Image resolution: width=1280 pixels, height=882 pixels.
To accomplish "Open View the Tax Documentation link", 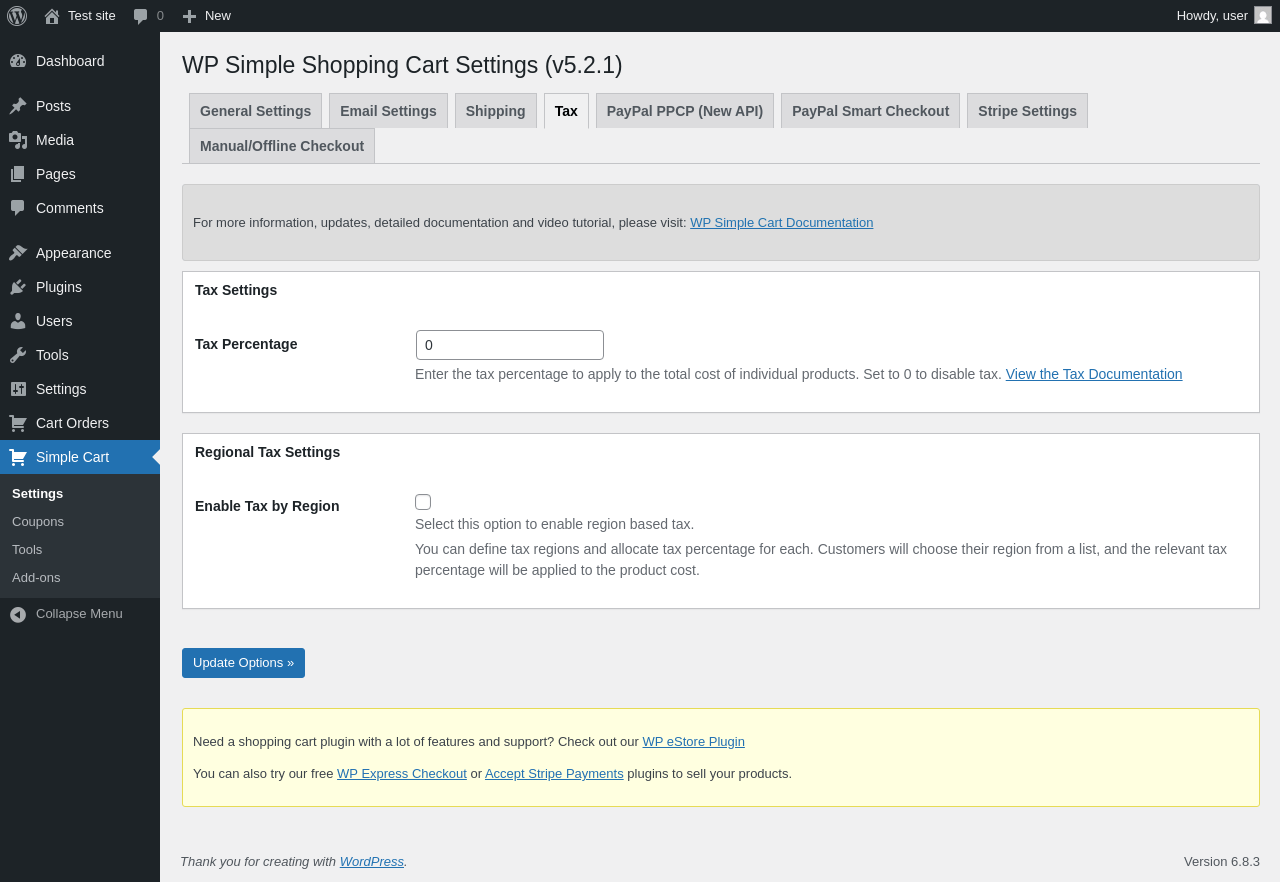I will coord(1094,374).
